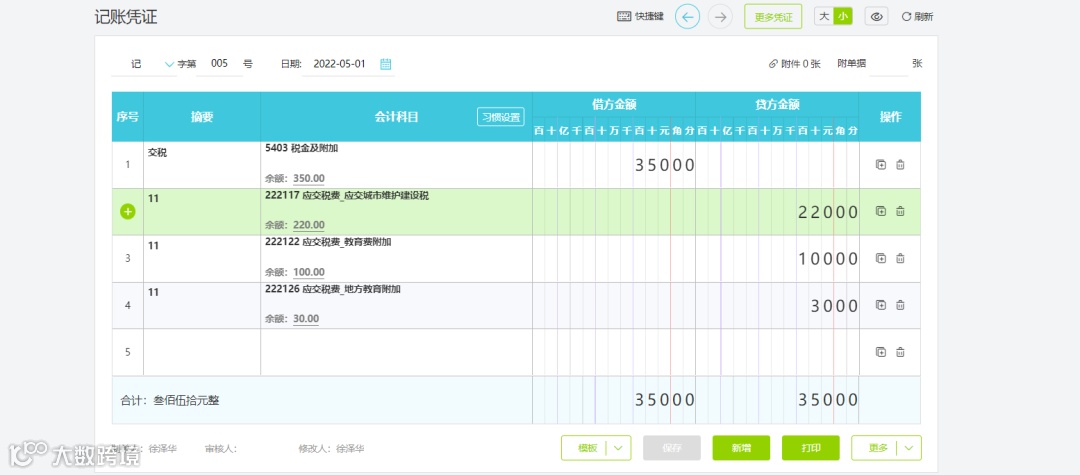Delete the 地方教育附加 row
This screenshot has height=475, width=1080.
900,305
